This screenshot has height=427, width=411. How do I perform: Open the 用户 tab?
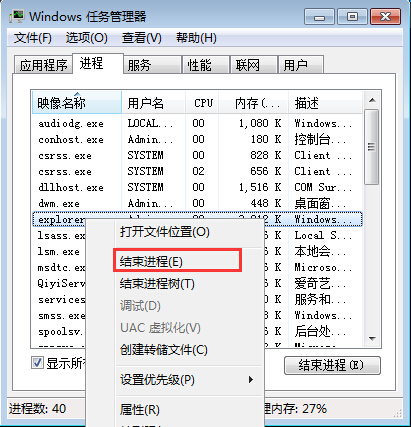click(301, 65)
